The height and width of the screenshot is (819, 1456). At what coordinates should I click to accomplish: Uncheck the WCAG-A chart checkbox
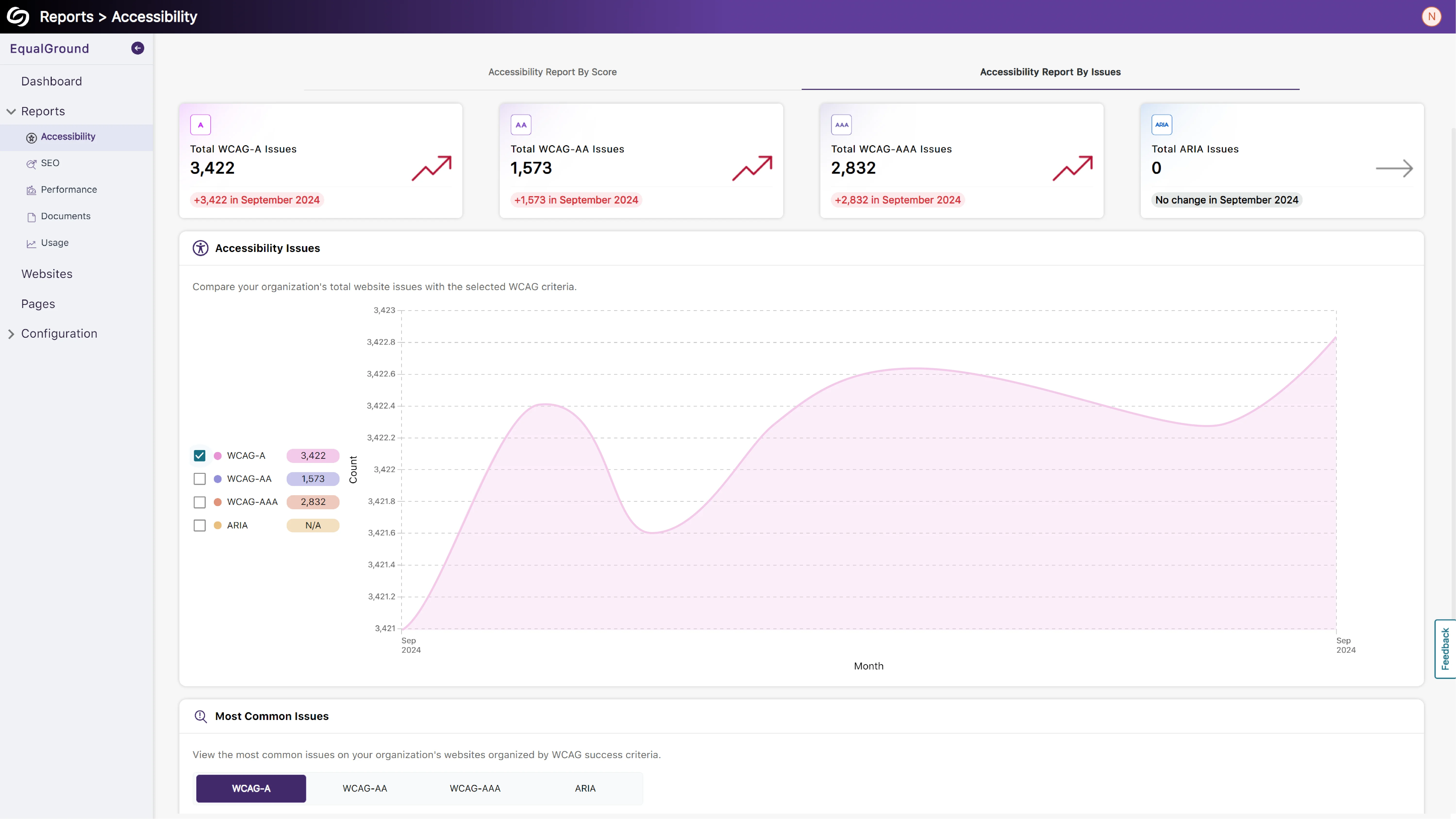[200, 456]
